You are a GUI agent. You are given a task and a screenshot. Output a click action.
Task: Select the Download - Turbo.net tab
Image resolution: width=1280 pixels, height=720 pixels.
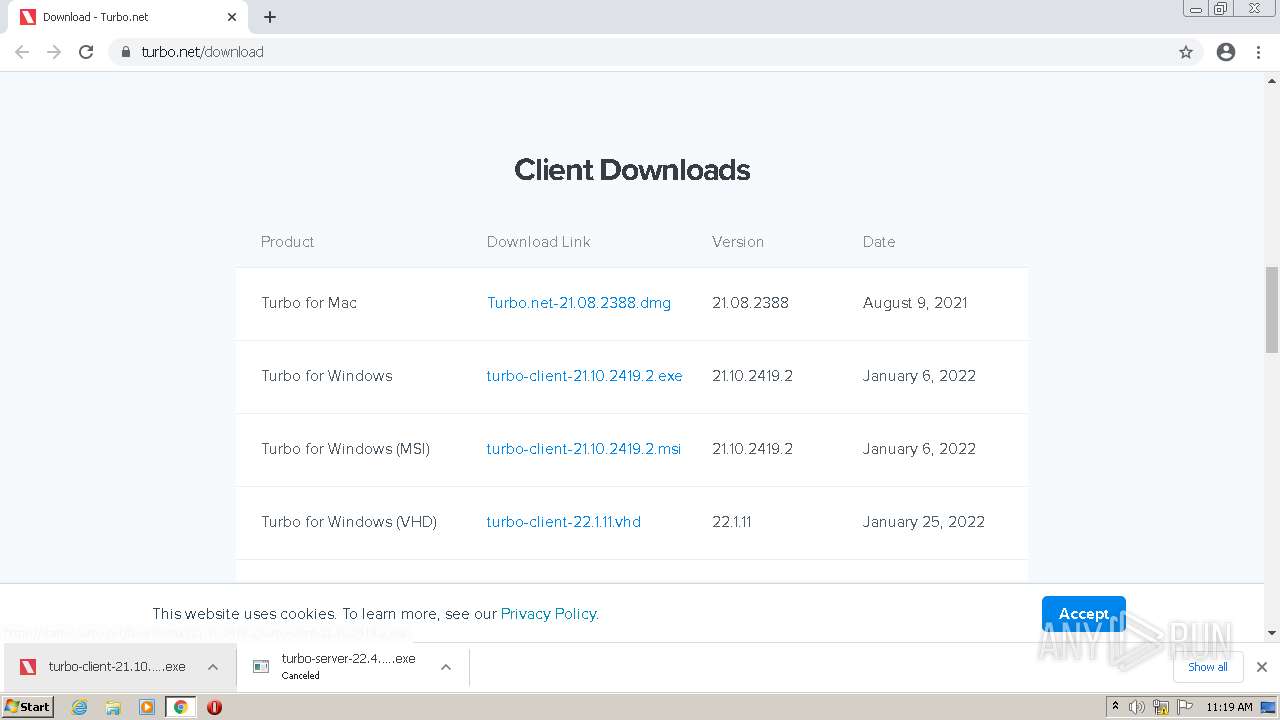click(x=127, y=17)
